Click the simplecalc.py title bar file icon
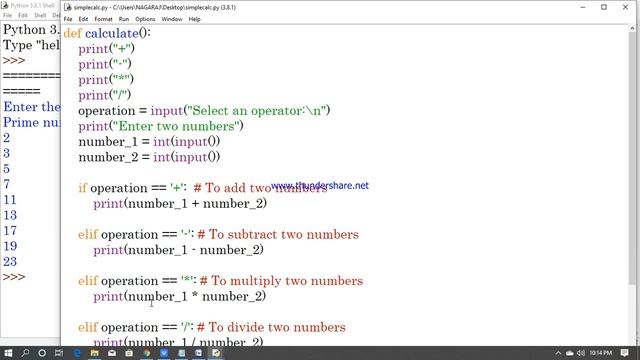Viewport: 640px width, 360px height. click(68, 7)
